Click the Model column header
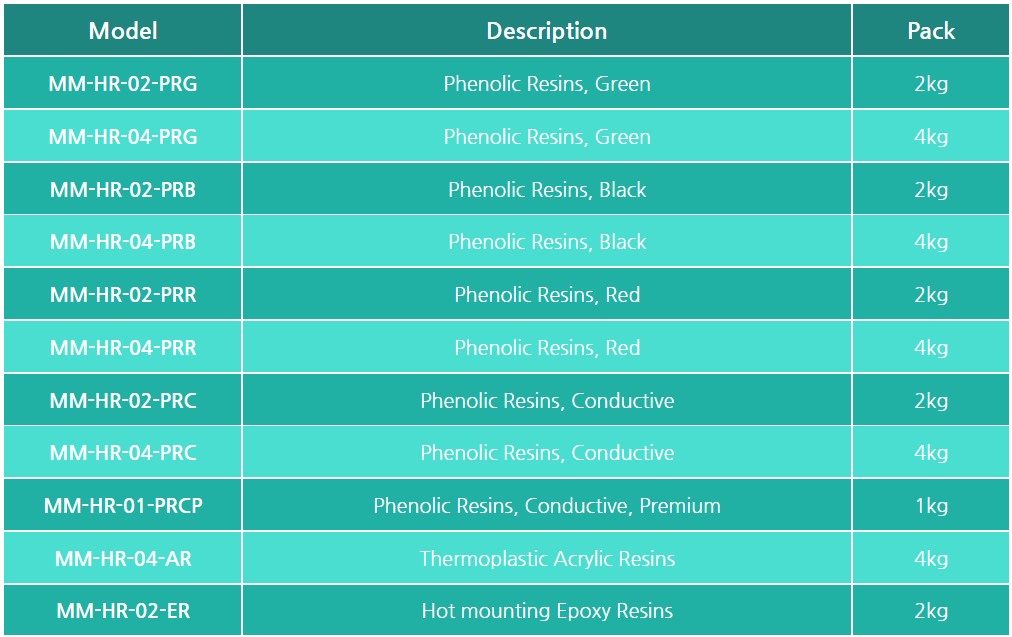Image resolution: width=1012 pixels, height=637 pixels. [123, 30]
